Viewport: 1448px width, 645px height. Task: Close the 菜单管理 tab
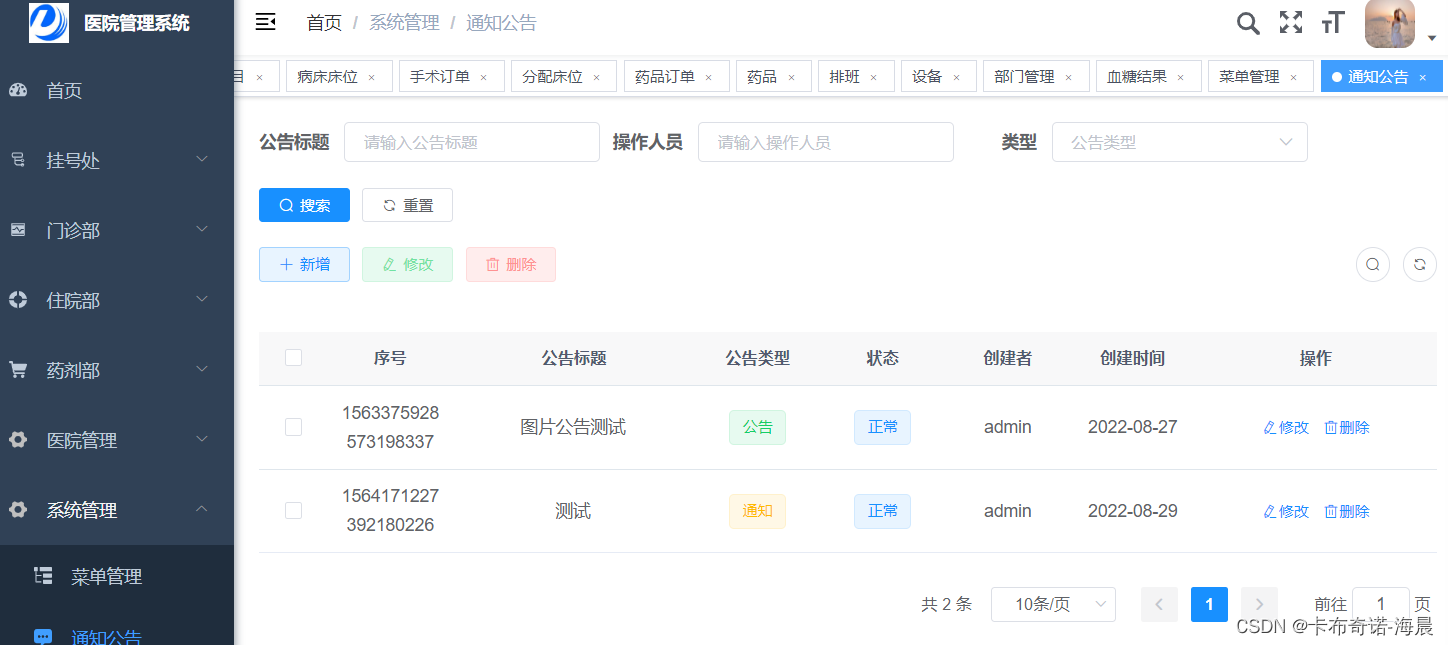[1293, 77]
